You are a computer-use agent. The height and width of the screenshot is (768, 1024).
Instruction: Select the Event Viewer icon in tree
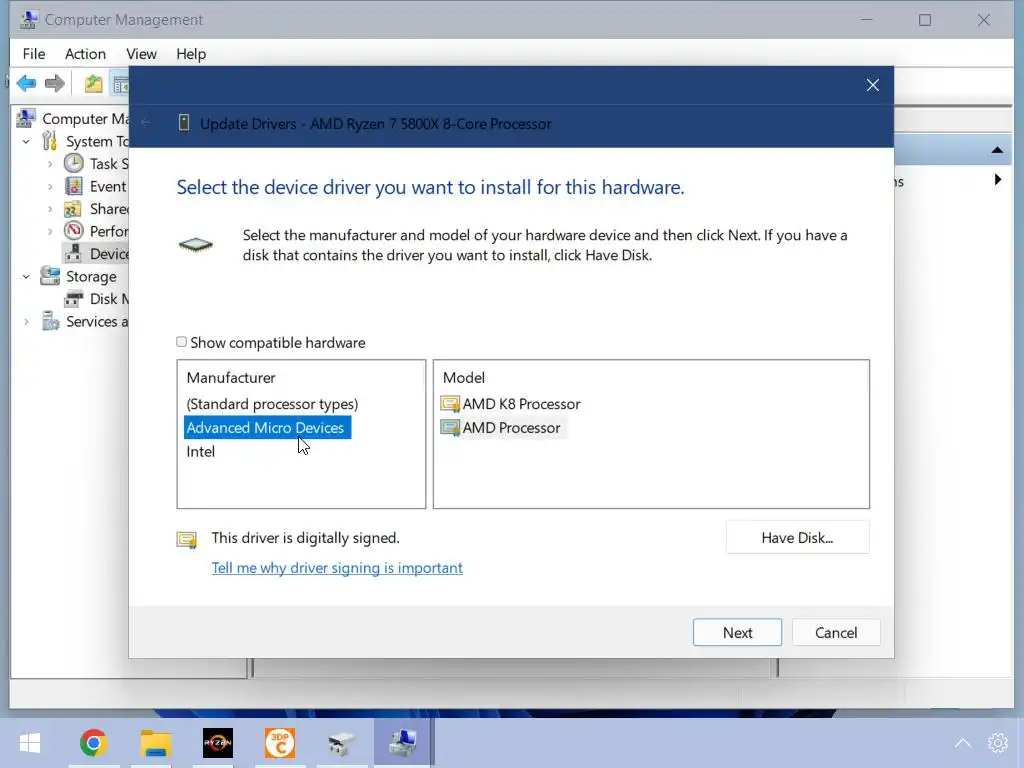point(74,186)
